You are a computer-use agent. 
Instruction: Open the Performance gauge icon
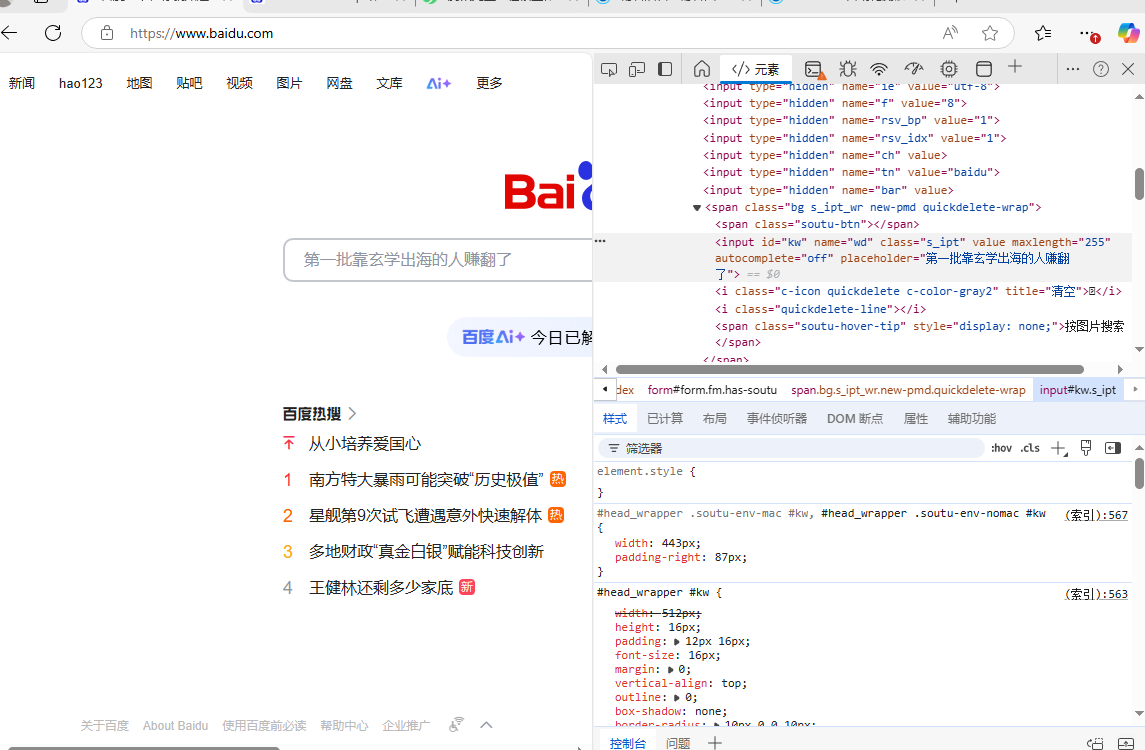click(914, 69)
